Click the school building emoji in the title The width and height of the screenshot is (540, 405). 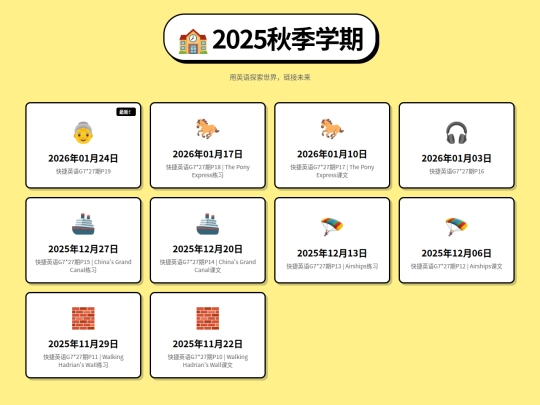pyautogui.click(x=193, y=41)
